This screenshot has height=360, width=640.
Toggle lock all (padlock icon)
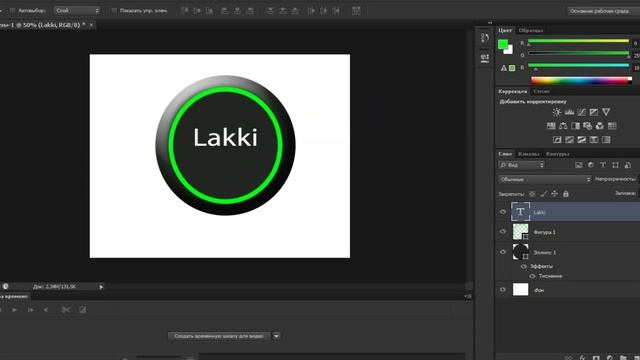(566, 194)
